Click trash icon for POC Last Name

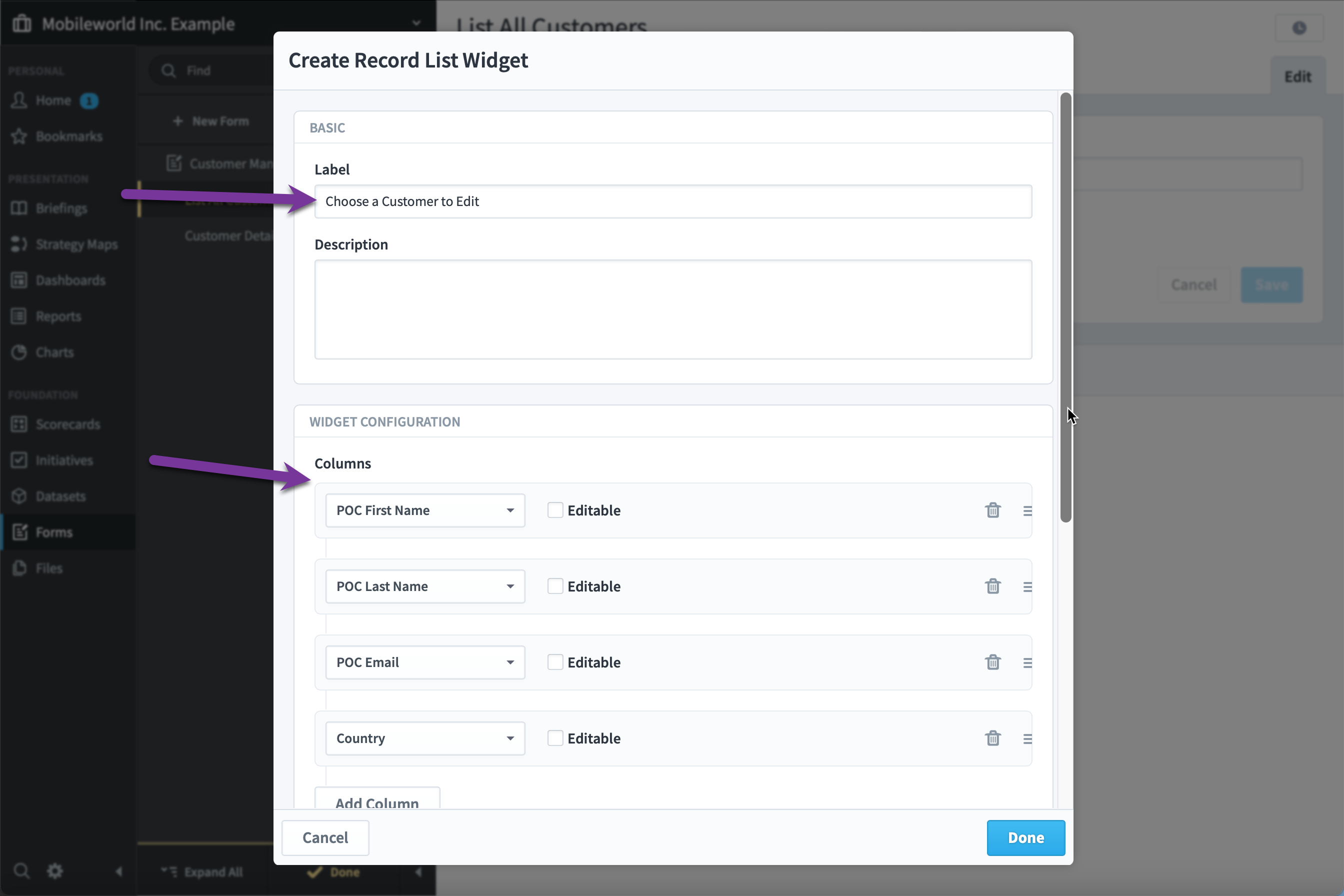click(x=993, y=586)
